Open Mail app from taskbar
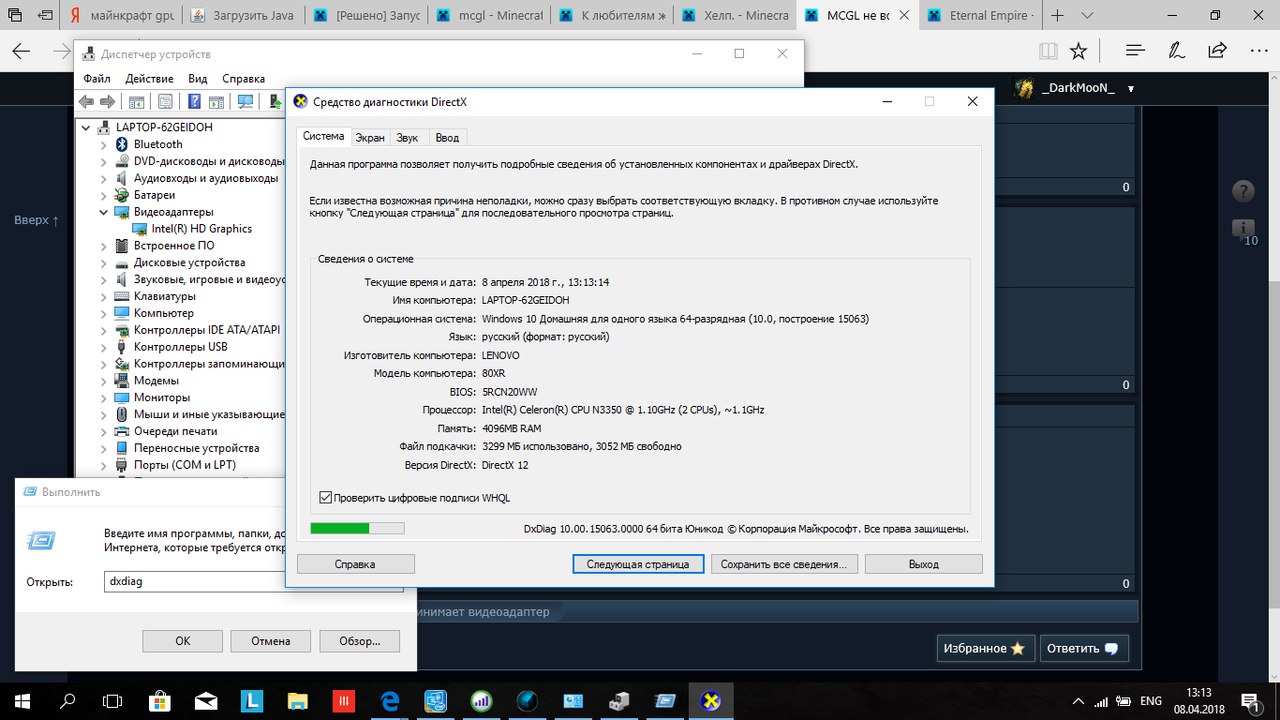 206,701
